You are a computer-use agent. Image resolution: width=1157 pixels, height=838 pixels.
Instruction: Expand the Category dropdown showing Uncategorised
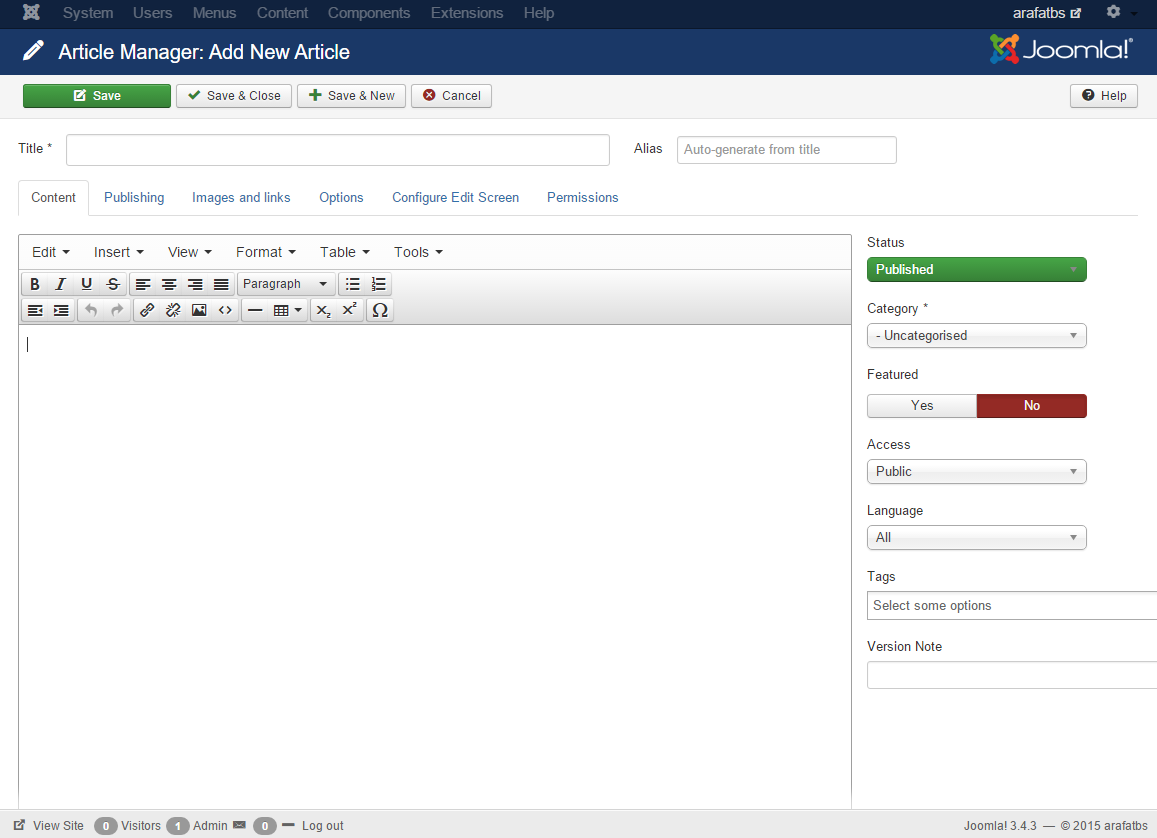pos(976,335)
